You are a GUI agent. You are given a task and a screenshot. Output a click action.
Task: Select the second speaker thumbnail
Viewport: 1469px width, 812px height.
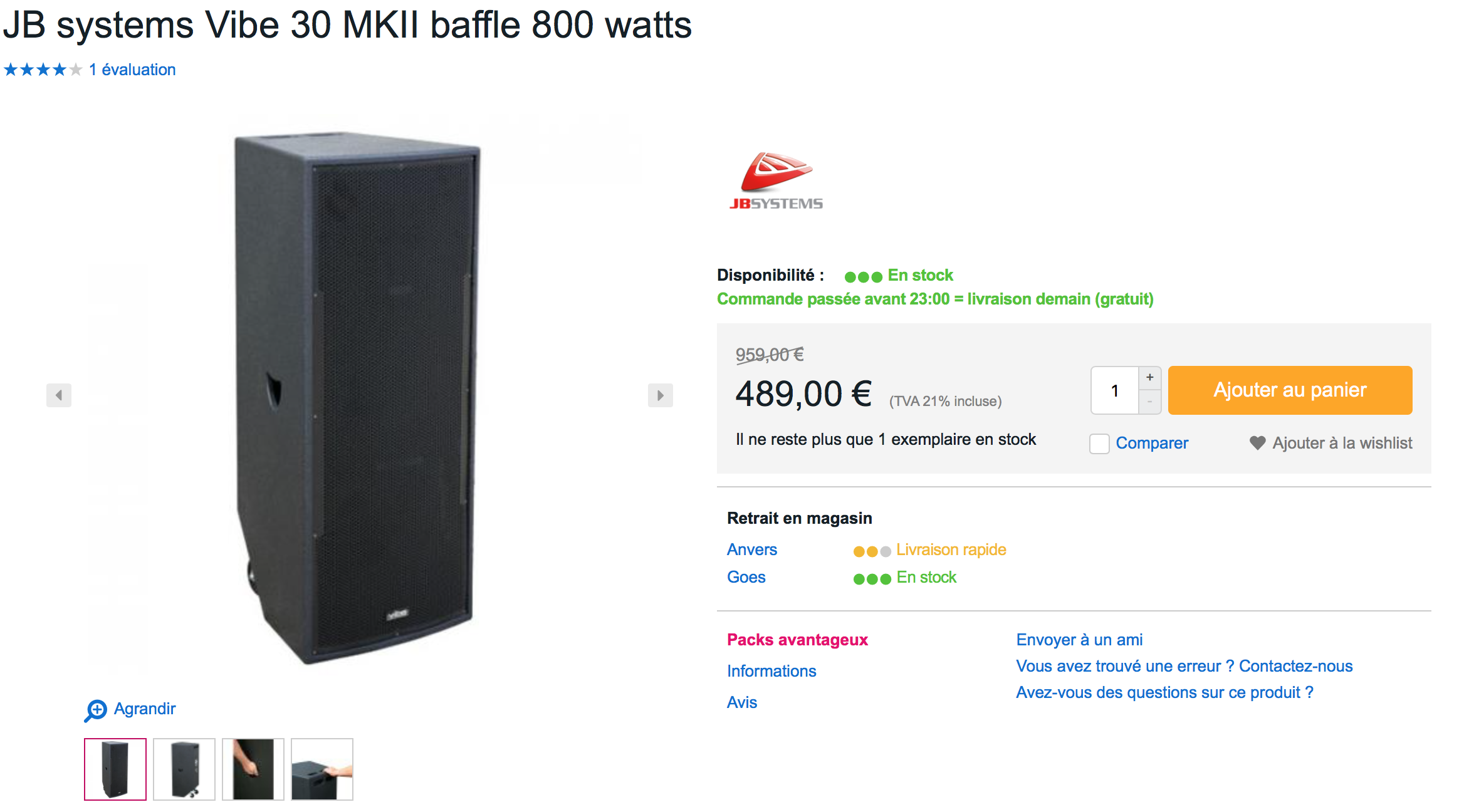pyautogui.click(x=184, y=769)
